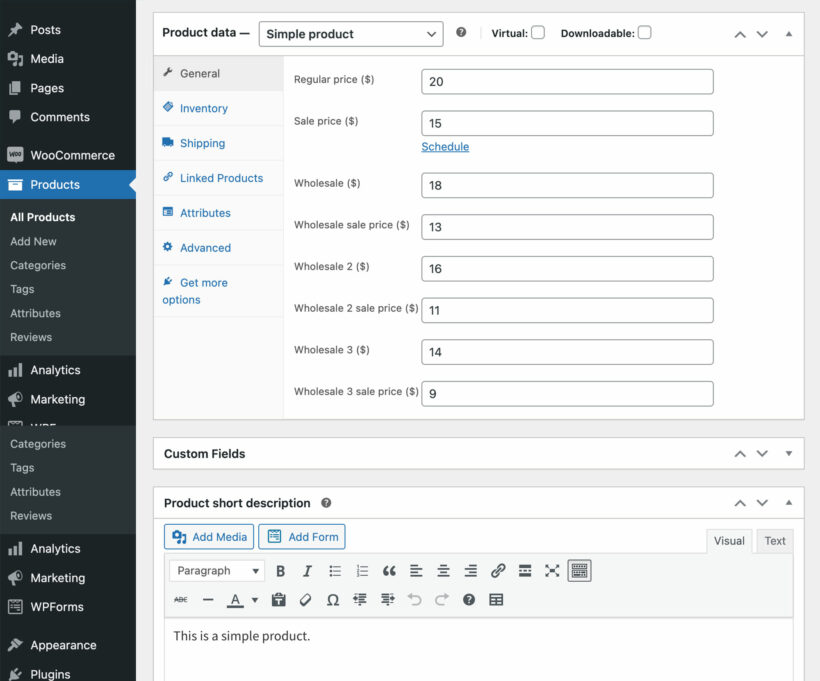The height and width of the screenshot is (681, 820).
Task: Apply italic formatting
Action: pos(307,571)
